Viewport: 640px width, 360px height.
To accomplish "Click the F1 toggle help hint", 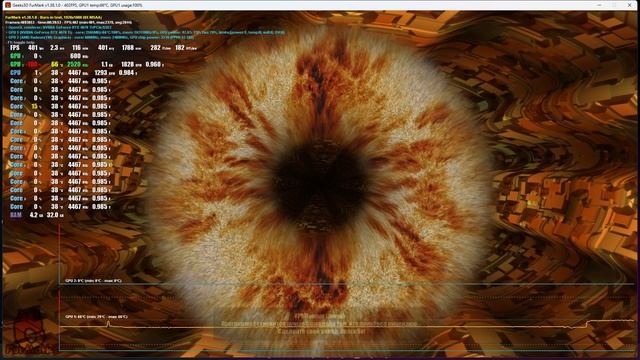I will tap(20, 42).
